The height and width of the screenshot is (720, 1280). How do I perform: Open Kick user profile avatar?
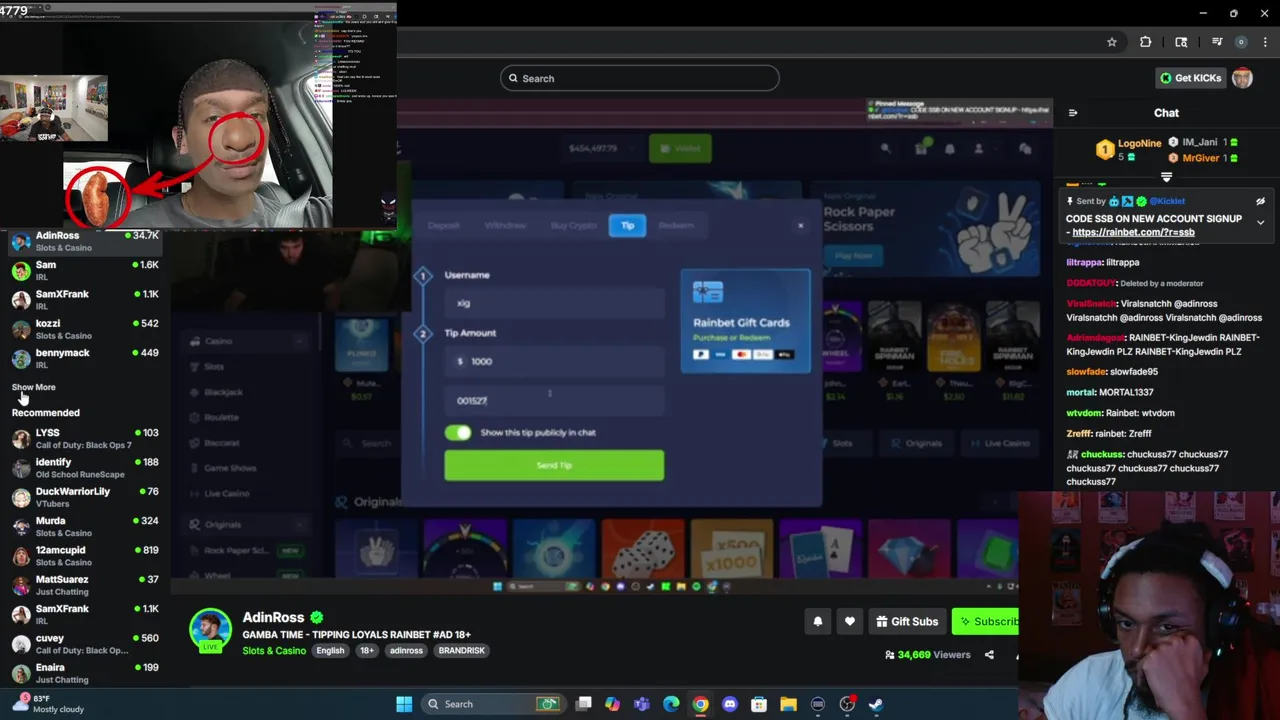[x=1242, y=78]
